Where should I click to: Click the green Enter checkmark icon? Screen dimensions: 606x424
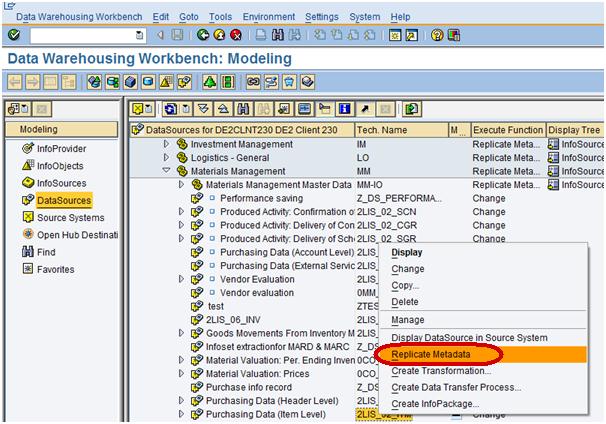tap(12, 35)
